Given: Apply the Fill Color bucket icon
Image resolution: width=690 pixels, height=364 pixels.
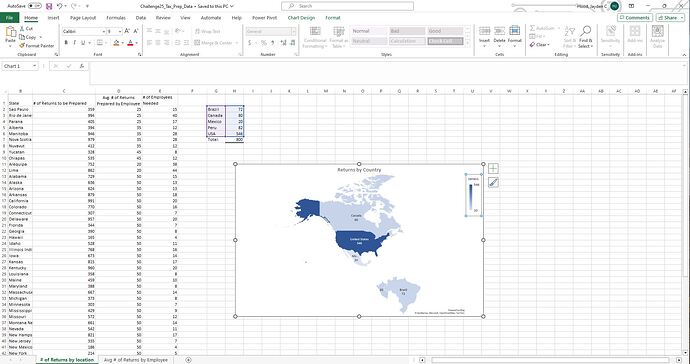Looking at the screenshot, I should pyautogui.click(x=116, y=43).
